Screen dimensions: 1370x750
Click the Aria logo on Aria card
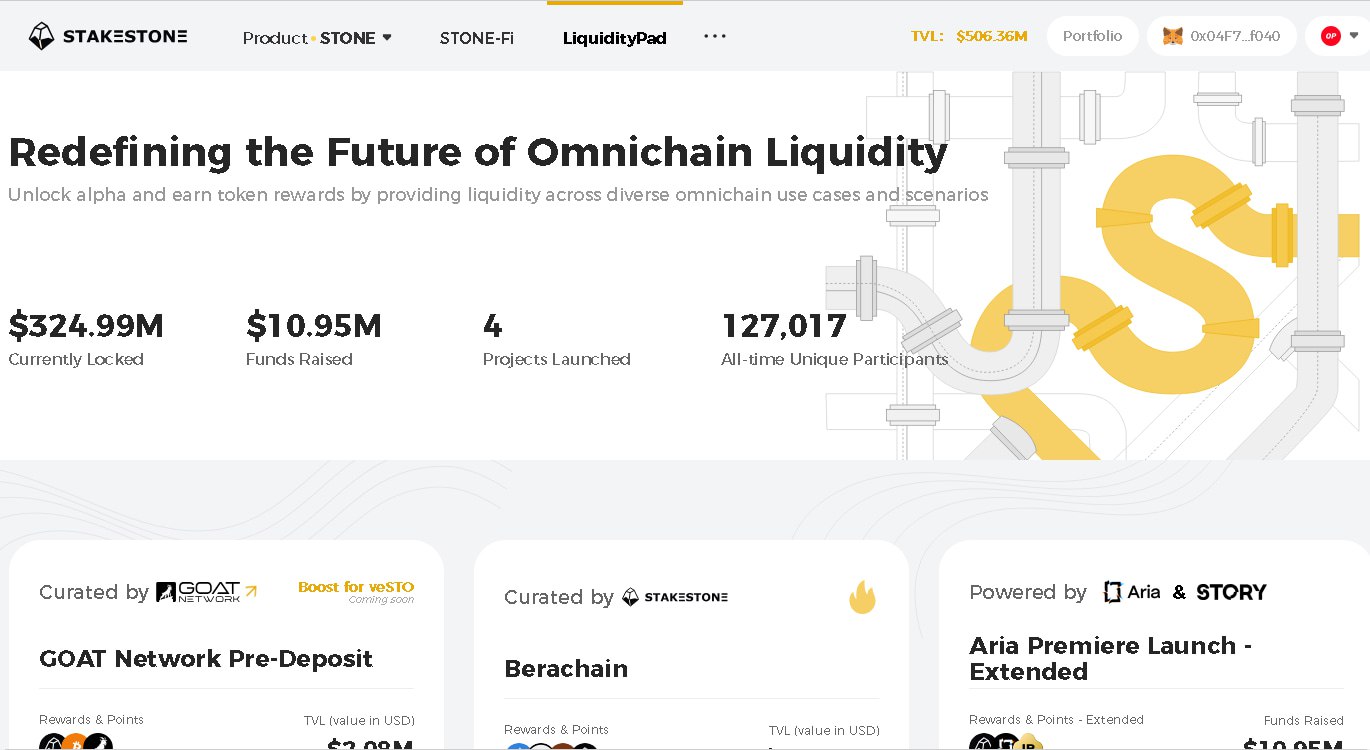coord(1132,592)
